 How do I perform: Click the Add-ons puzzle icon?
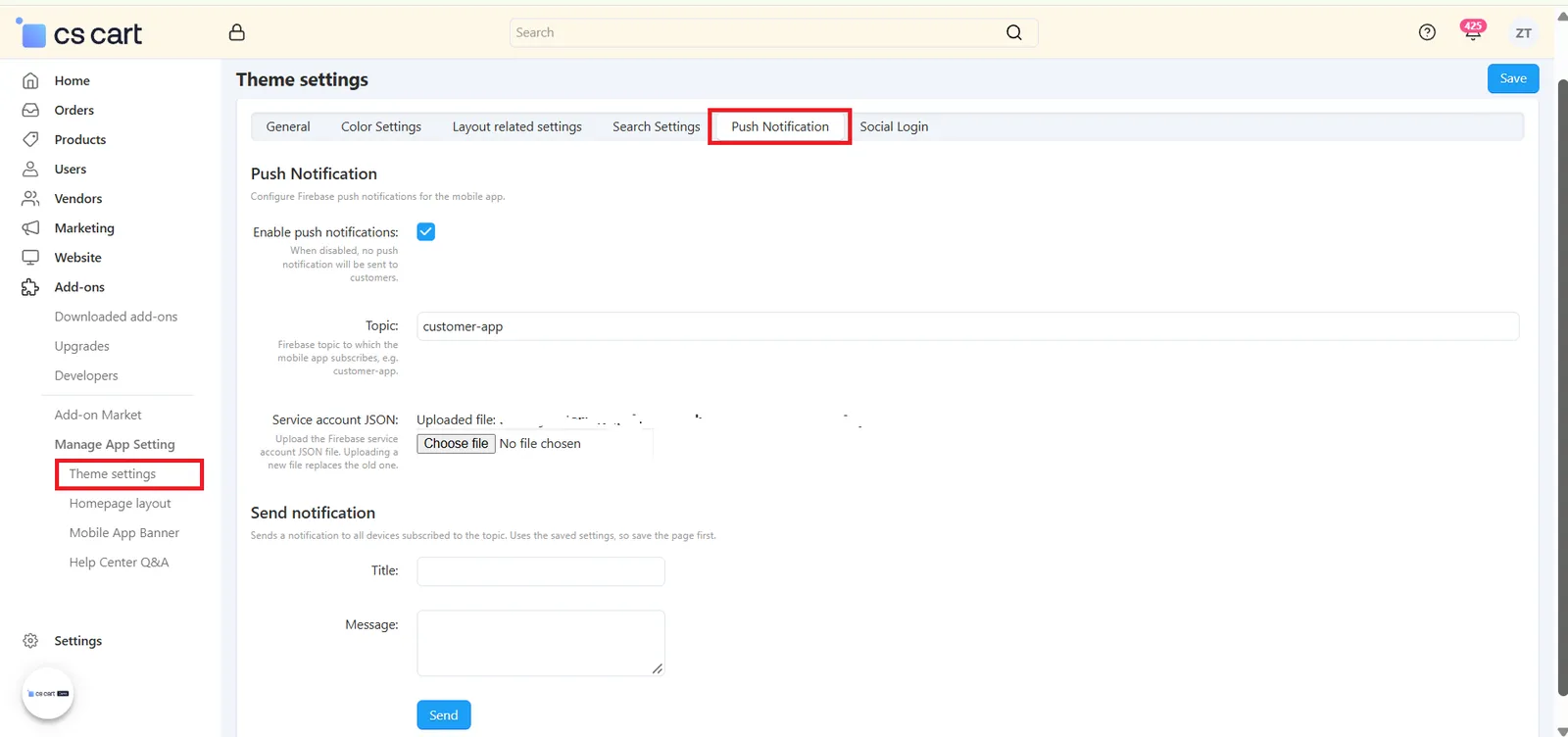(30, 287)
